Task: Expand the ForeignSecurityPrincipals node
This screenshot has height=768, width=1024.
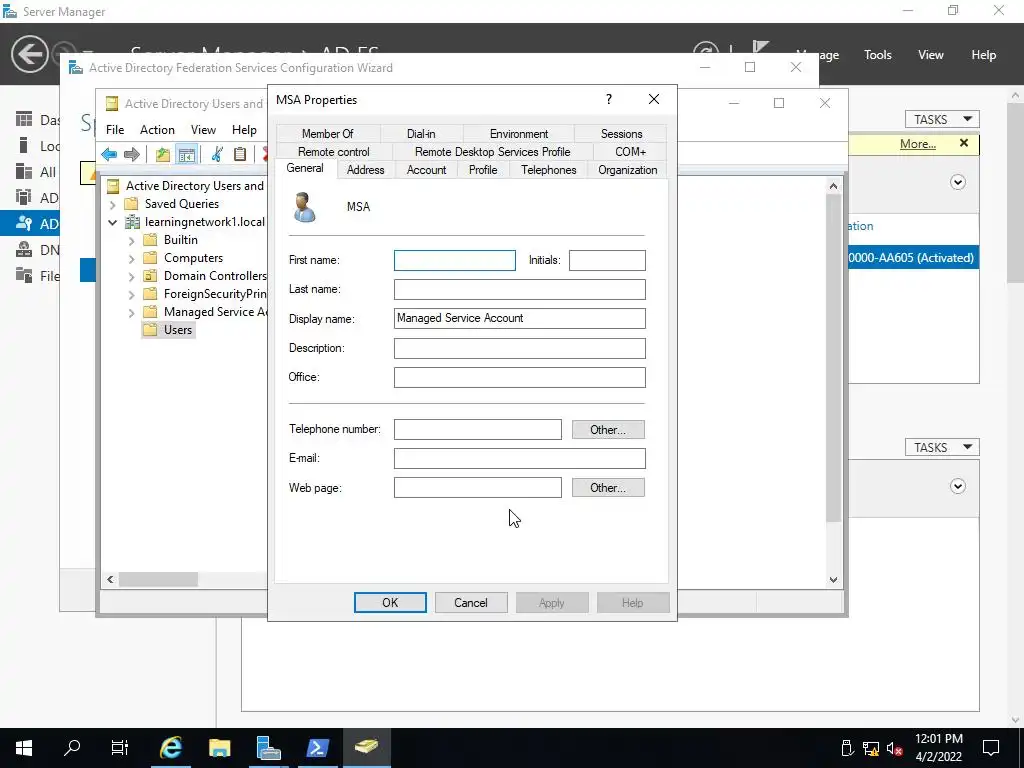Action: click(131, 295)
